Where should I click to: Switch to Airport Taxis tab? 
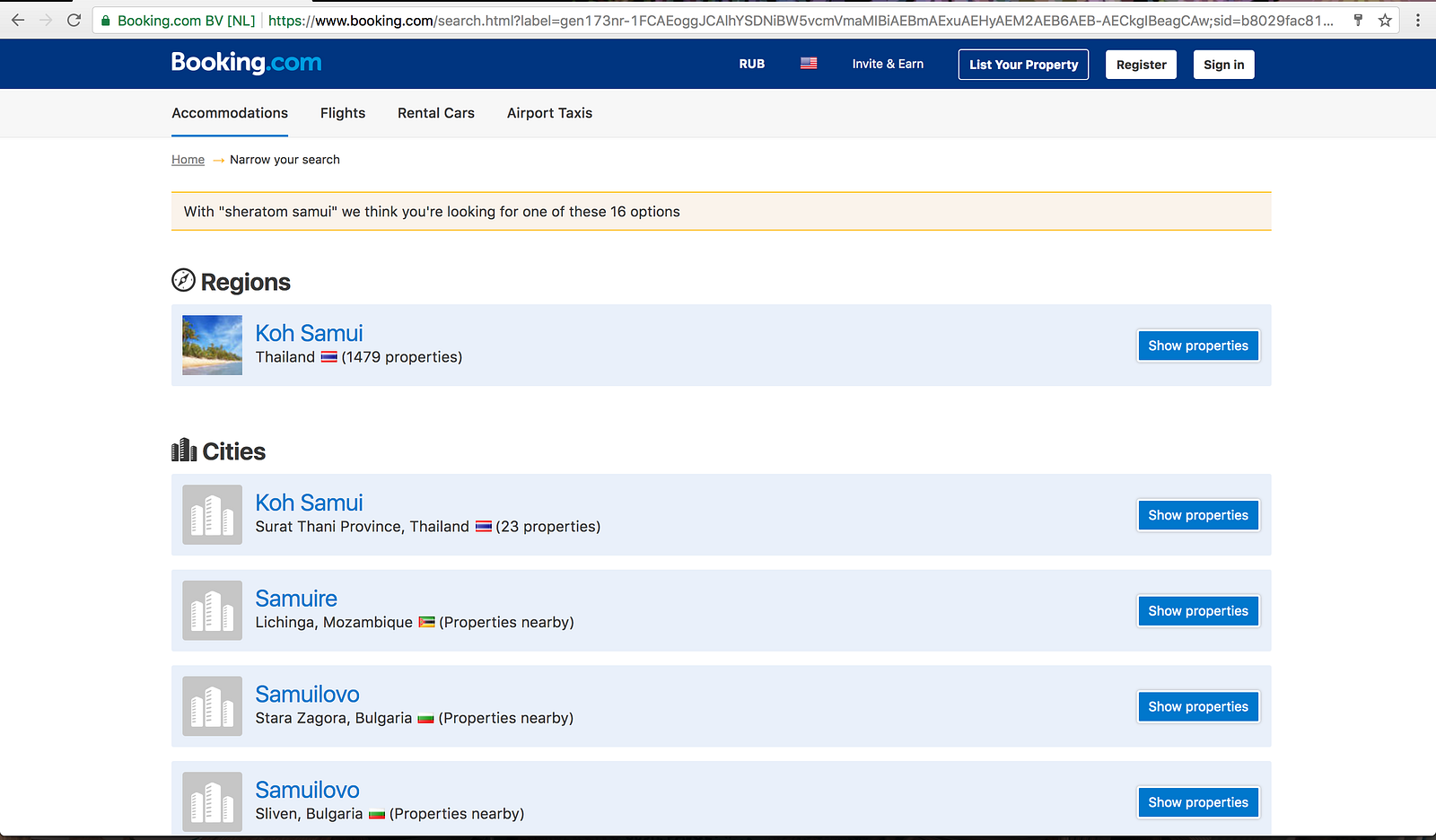[x=549, y=113]
